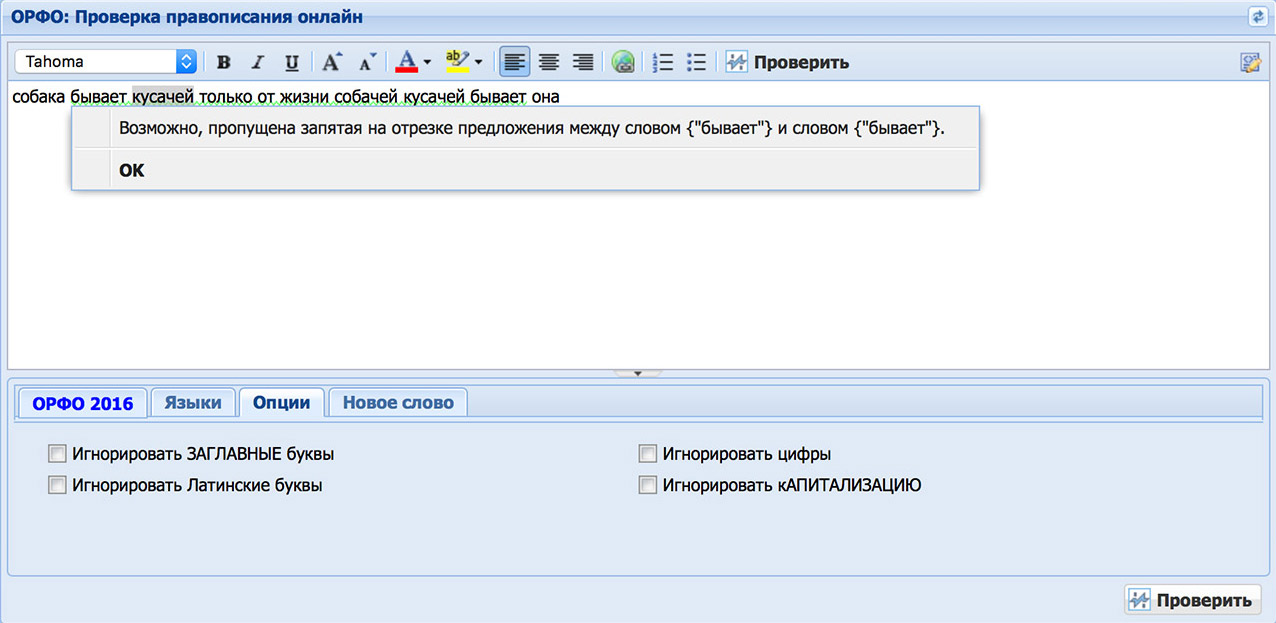Viewport: 1276px width, 623px height.
Task: Toggle underline formatting
Action: (291, 62)
